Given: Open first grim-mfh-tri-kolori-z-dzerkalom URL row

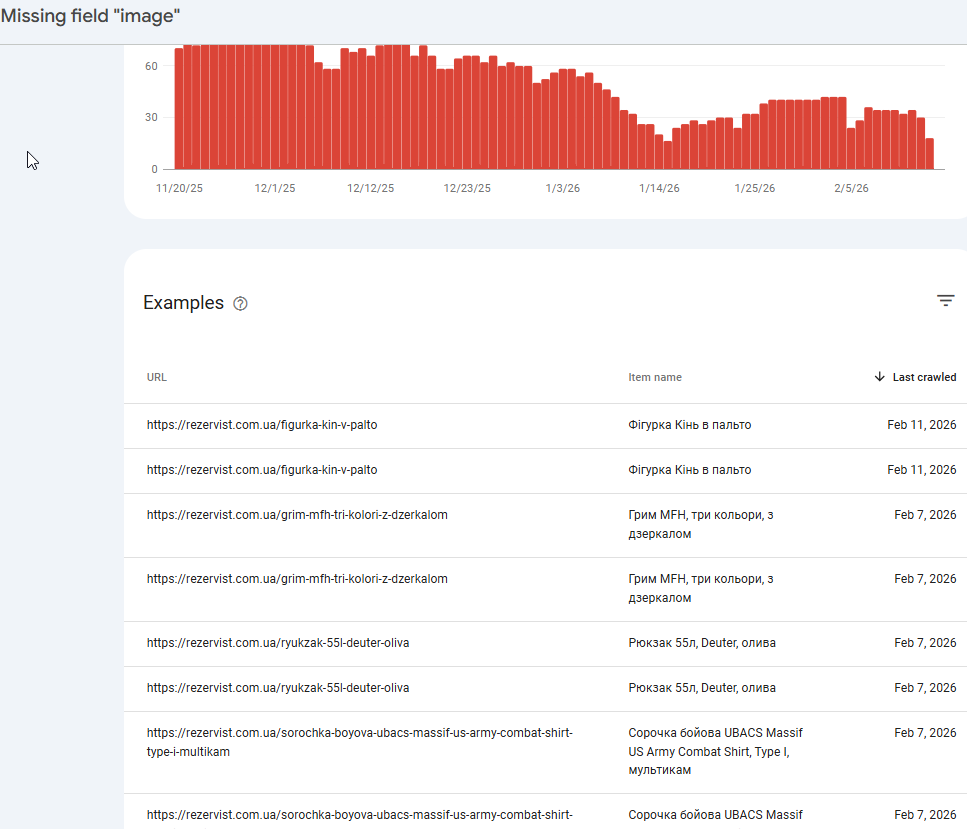Looking at the screenshot, I should pyautogui.click(x=297, y=515).
